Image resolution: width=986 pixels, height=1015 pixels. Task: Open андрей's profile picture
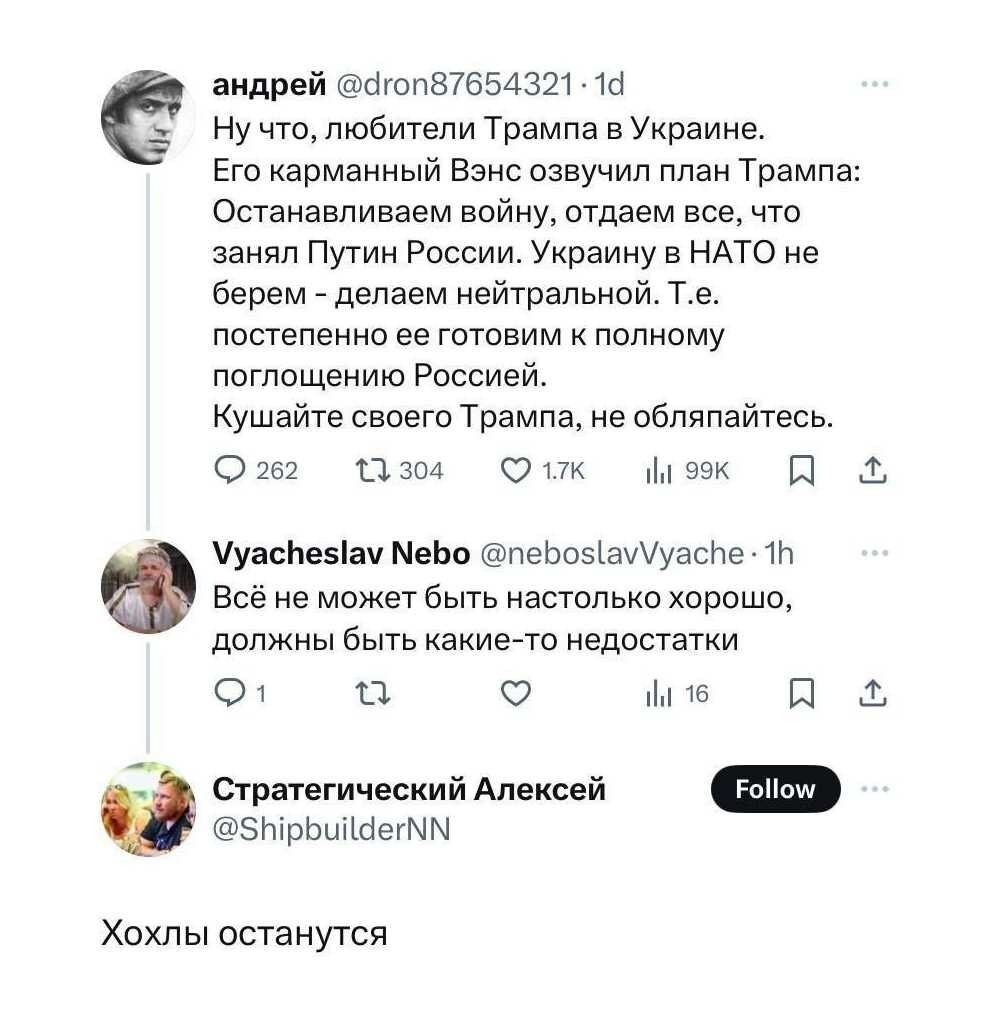pyautogui.click(x=148, y=119)
